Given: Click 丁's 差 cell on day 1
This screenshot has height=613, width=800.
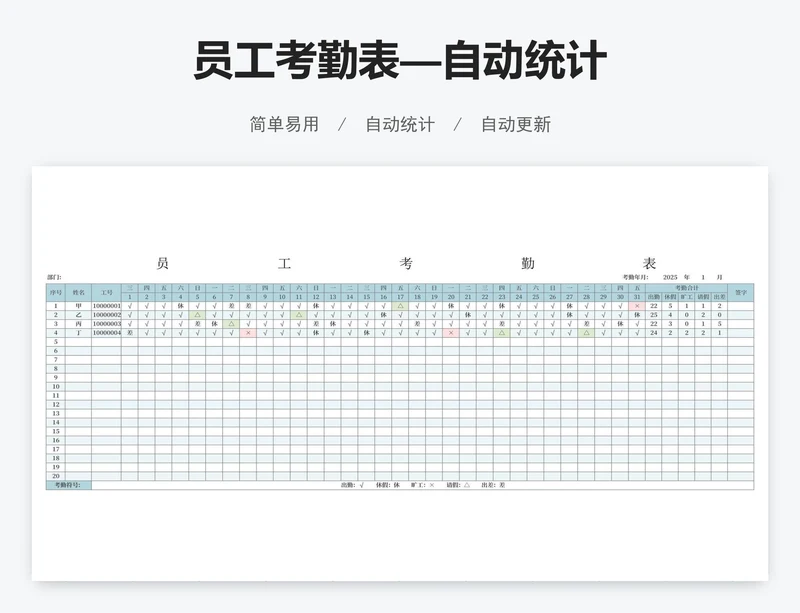Looking at the screenshot, I should 130,333.
